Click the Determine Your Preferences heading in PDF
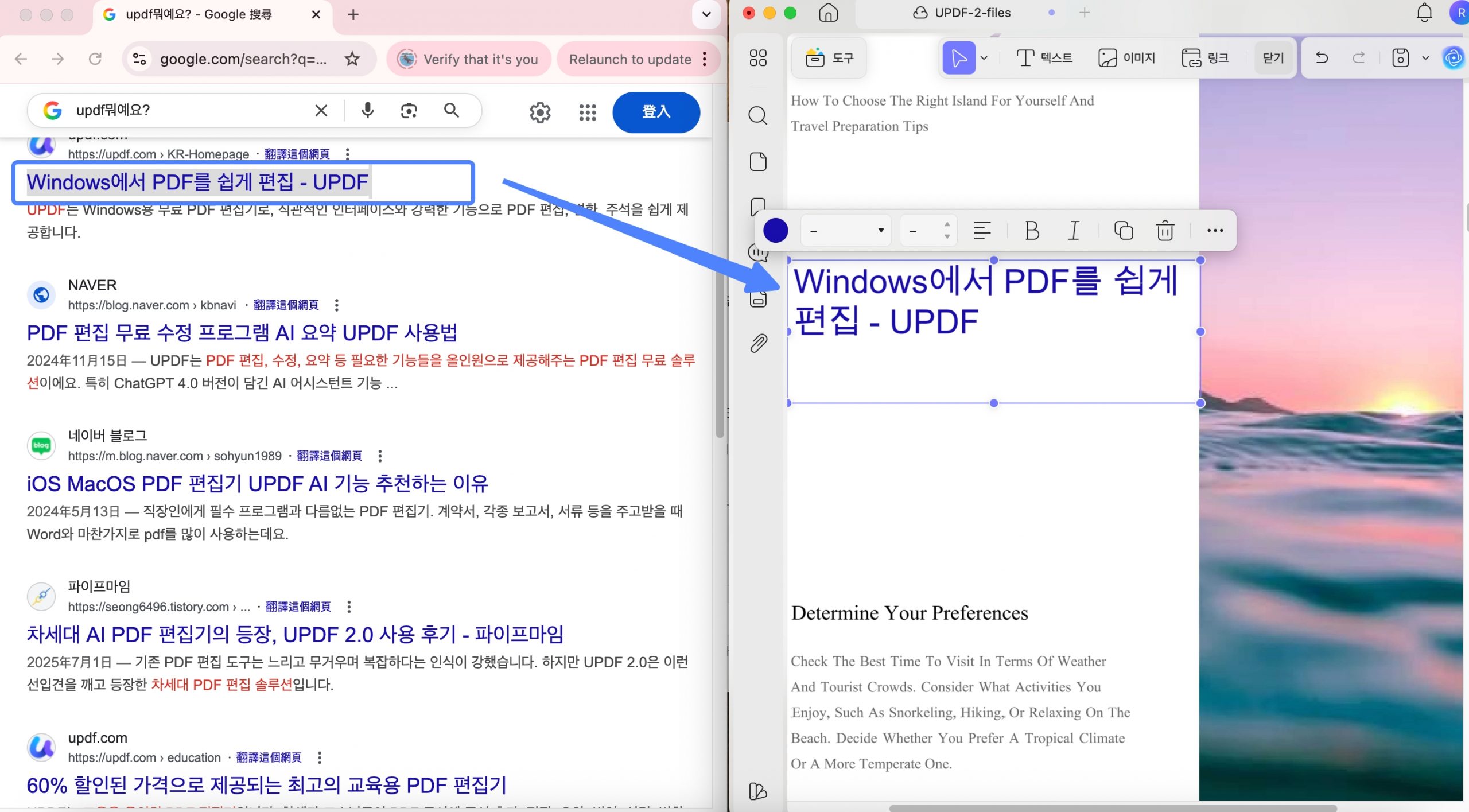1469x812 pixels. coord(910,613)
